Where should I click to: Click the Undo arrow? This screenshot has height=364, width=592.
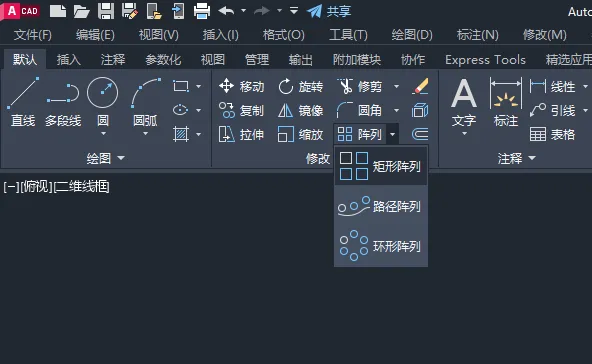click(226, 11)
